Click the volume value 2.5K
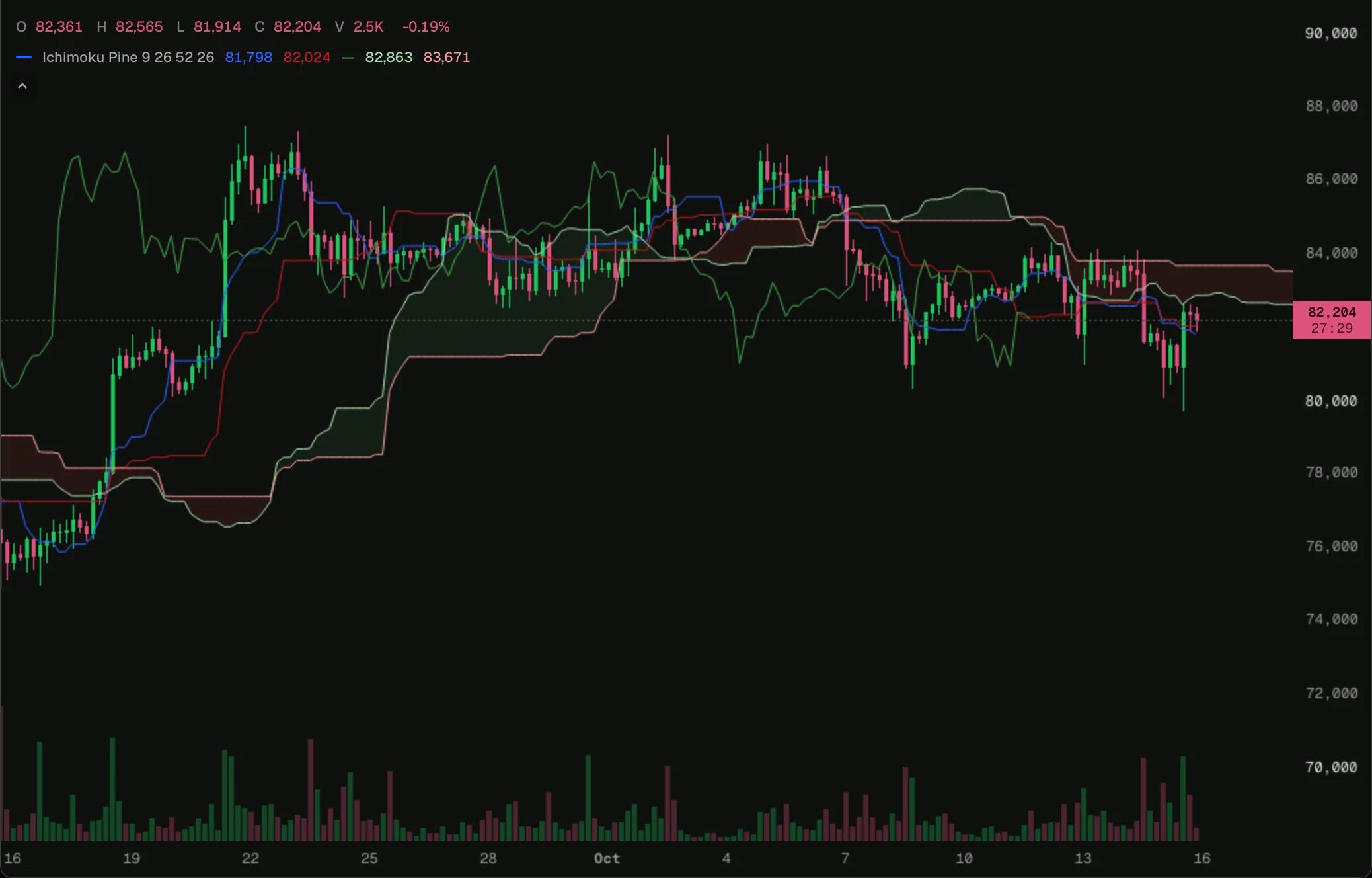Screen dimensions: 1372x878 (368, 27)
